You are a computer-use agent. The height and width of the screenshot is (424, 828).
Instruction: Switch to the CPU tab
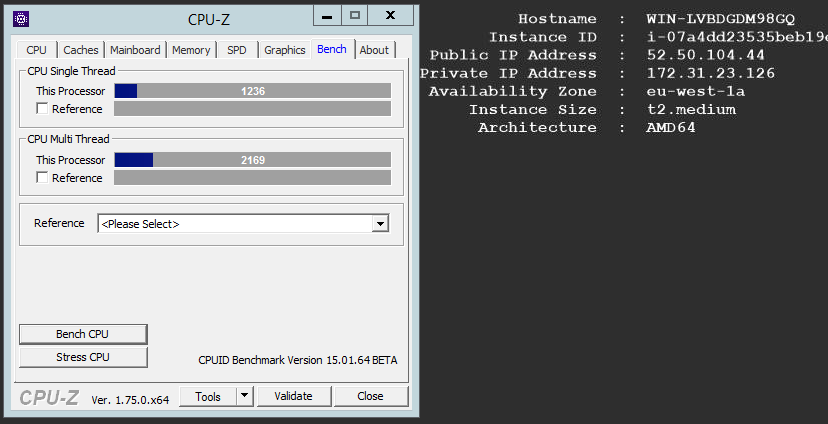point(36,50)
